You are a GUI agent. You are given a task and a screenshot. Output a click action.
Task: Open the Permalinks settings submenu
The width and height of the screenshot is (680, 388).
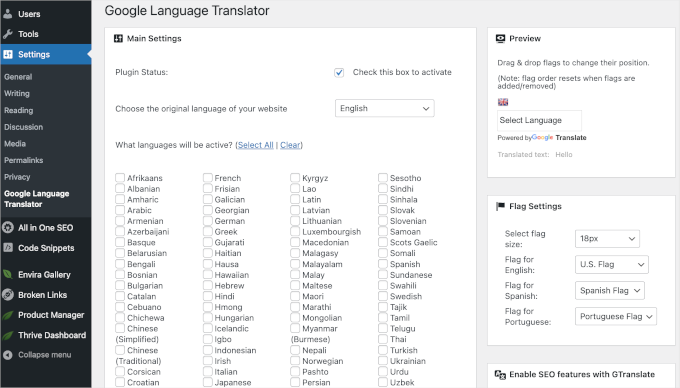pyautogui.click(x=23, y=160)
